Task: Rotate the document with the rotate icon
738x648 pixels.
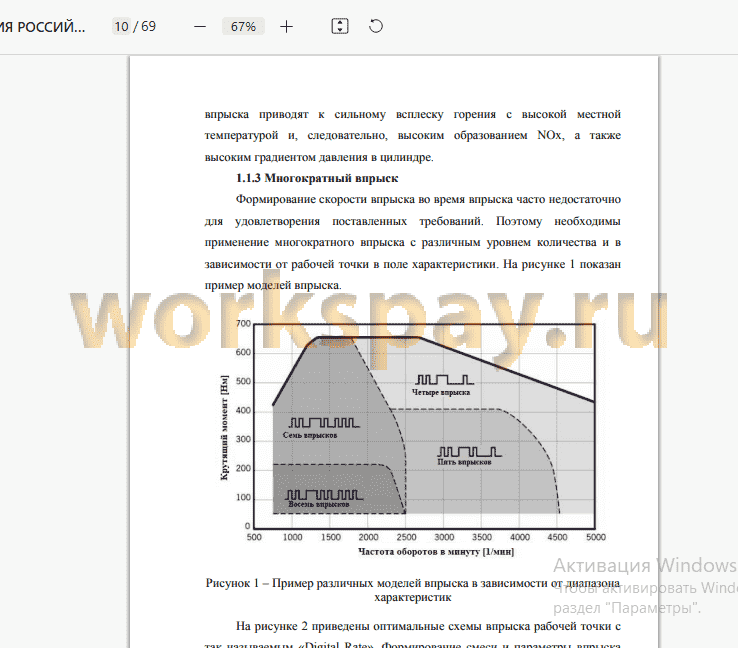Action: pos(376,26)
